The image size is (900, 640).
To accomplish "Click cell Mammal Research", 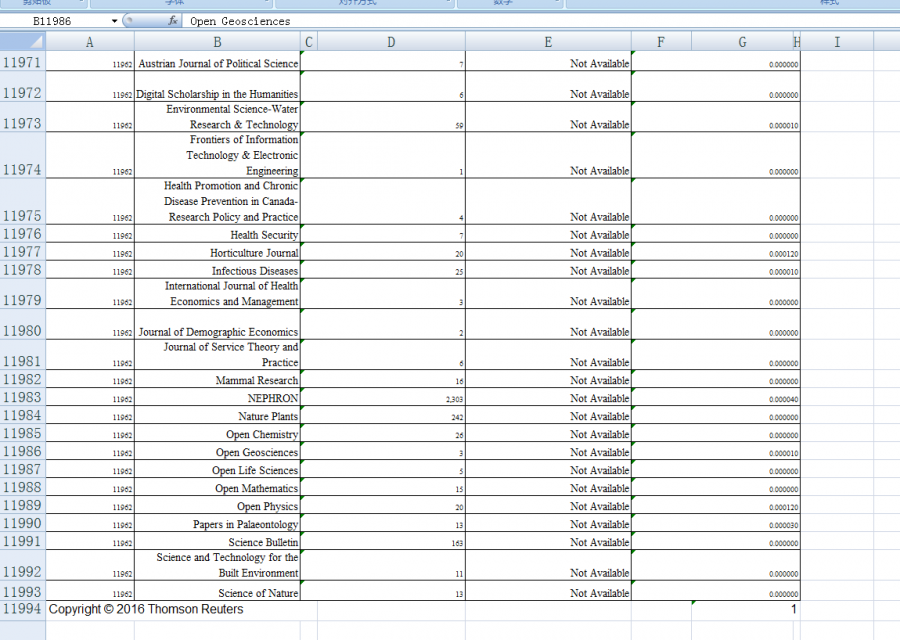I will [x=218, y=379].
